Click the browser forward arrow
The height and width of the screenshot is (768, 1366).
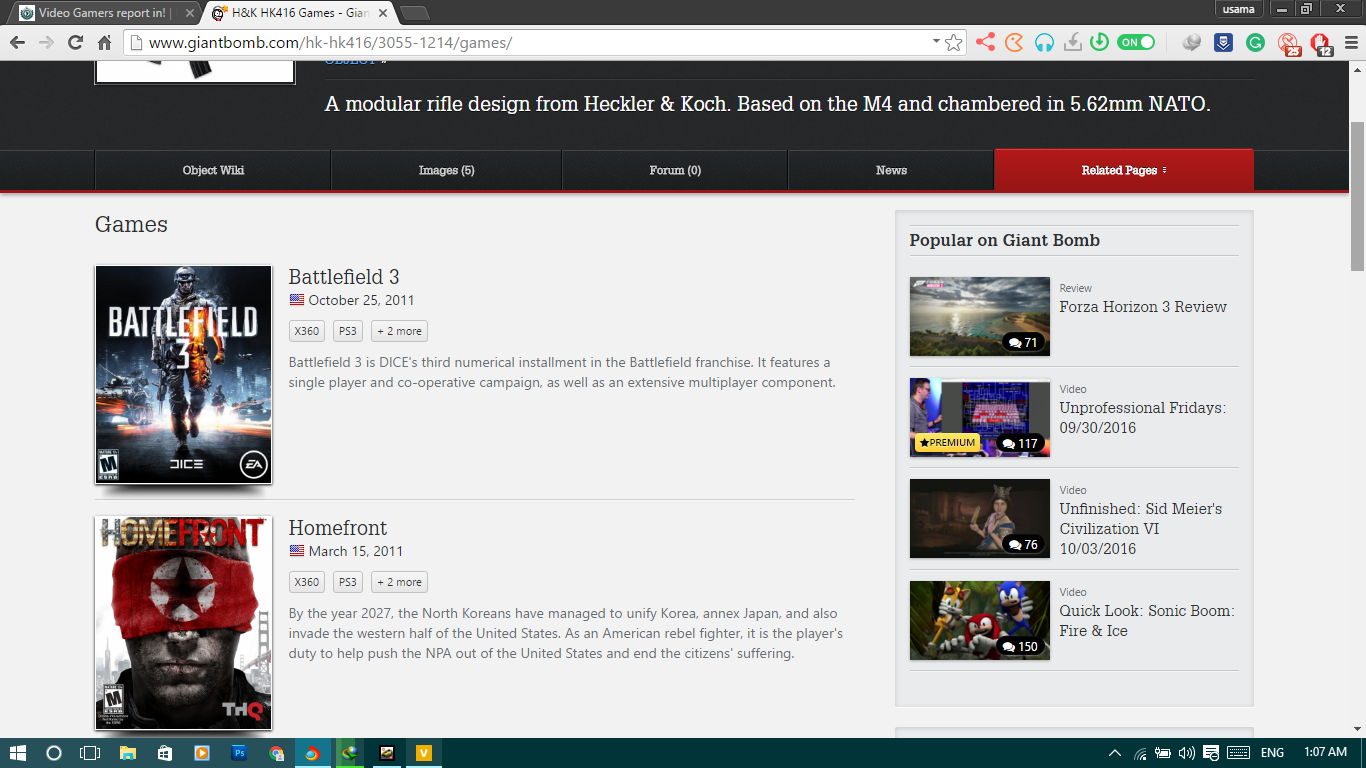coord(46,42)
